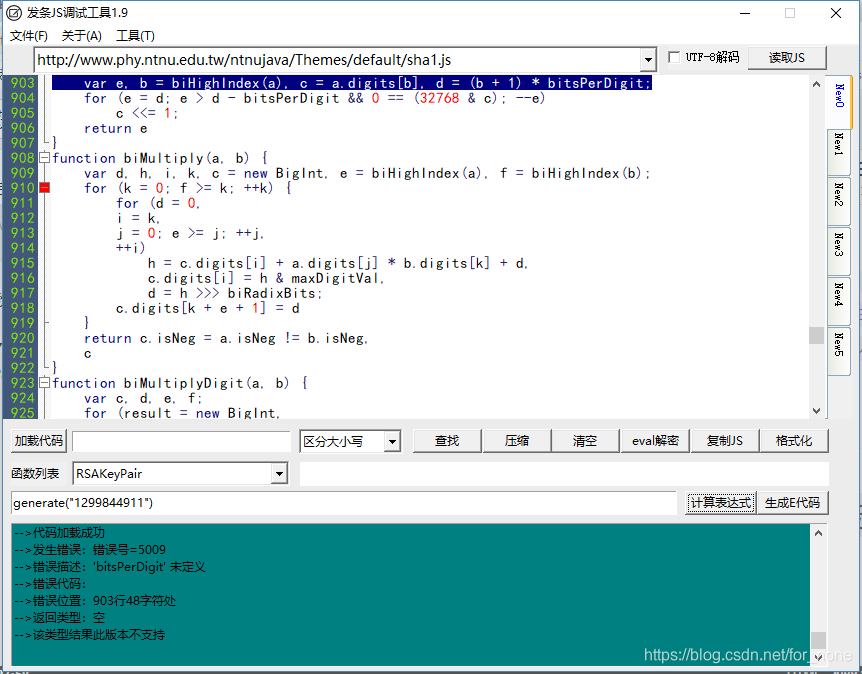This screenshot has height=674, width=862.
Task: Collapse the biMultiply function fold at line 908
Action: click(x=45, y=158)
